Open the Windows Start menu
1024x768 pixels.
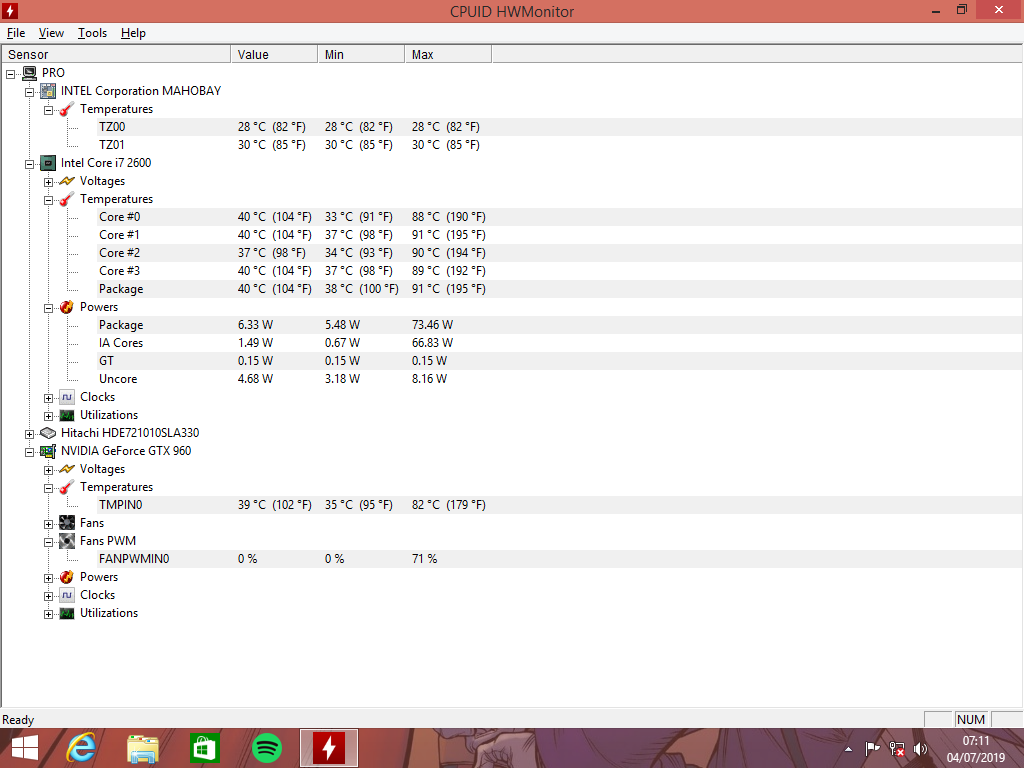pos(25,748)
